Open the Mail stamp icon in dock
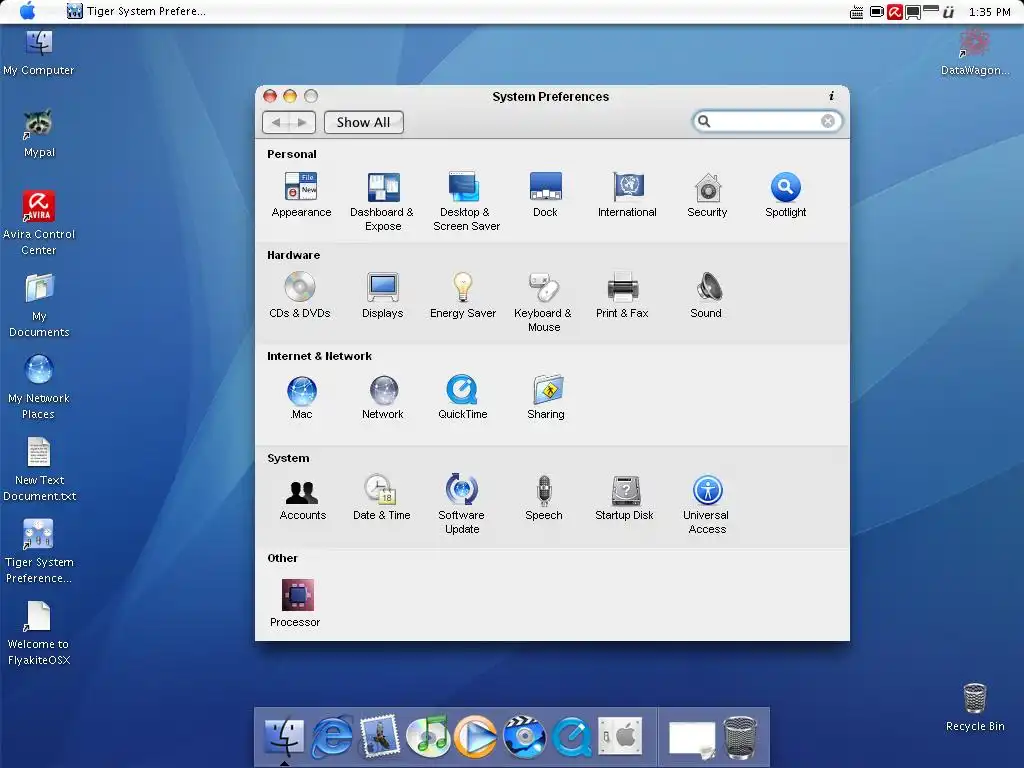This screenshot has height=768, width=1024. [x=380, y=736]
